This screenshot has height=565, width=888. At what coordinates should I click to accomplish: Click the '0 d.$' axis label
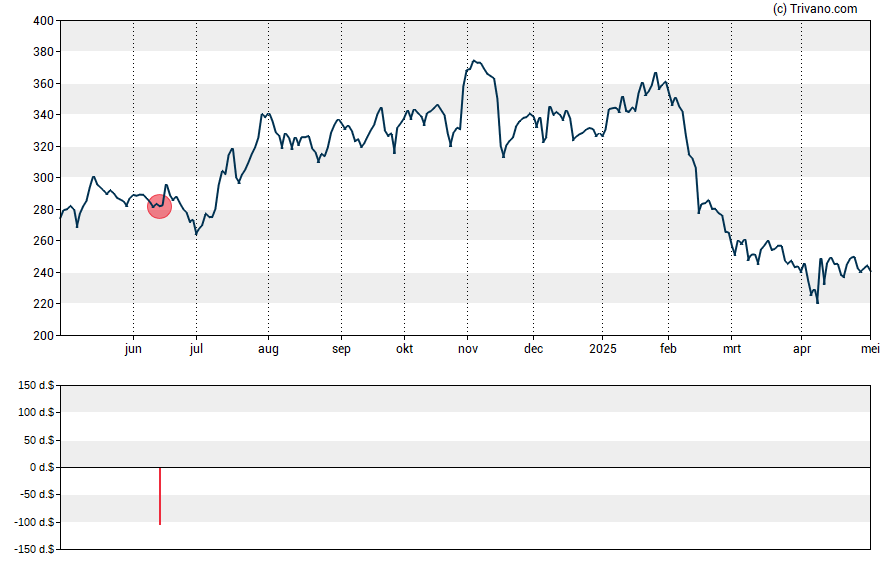(x=42, y=468)
